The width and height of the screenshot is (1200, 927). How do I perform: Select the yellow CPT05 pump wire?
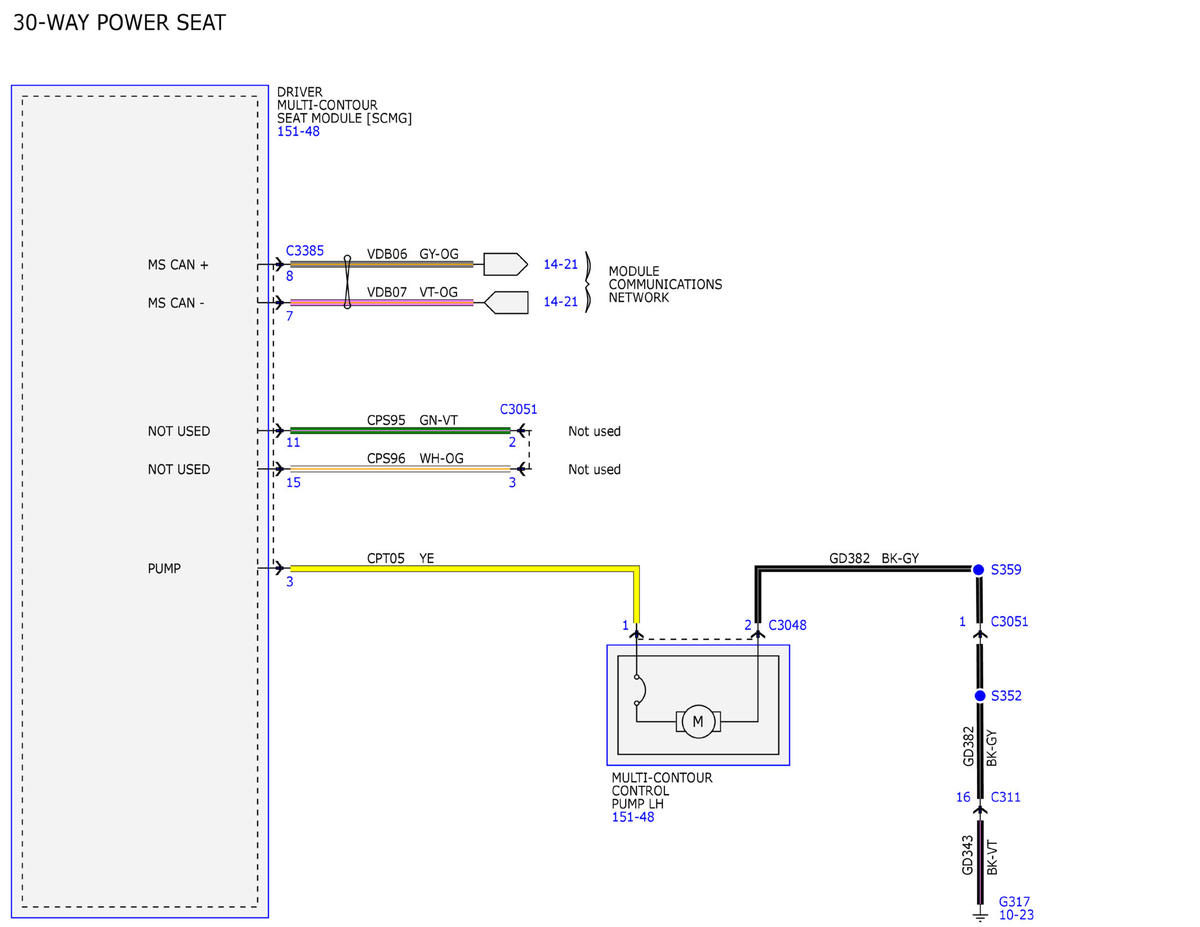coord(464,569)
